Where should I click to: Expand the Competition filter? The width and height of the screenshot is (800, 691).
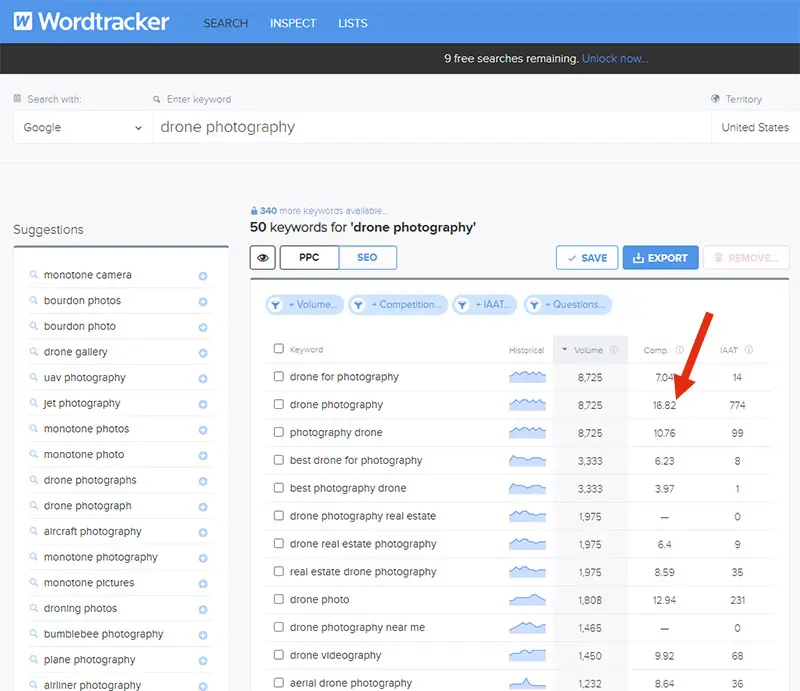tap(398, 305)
